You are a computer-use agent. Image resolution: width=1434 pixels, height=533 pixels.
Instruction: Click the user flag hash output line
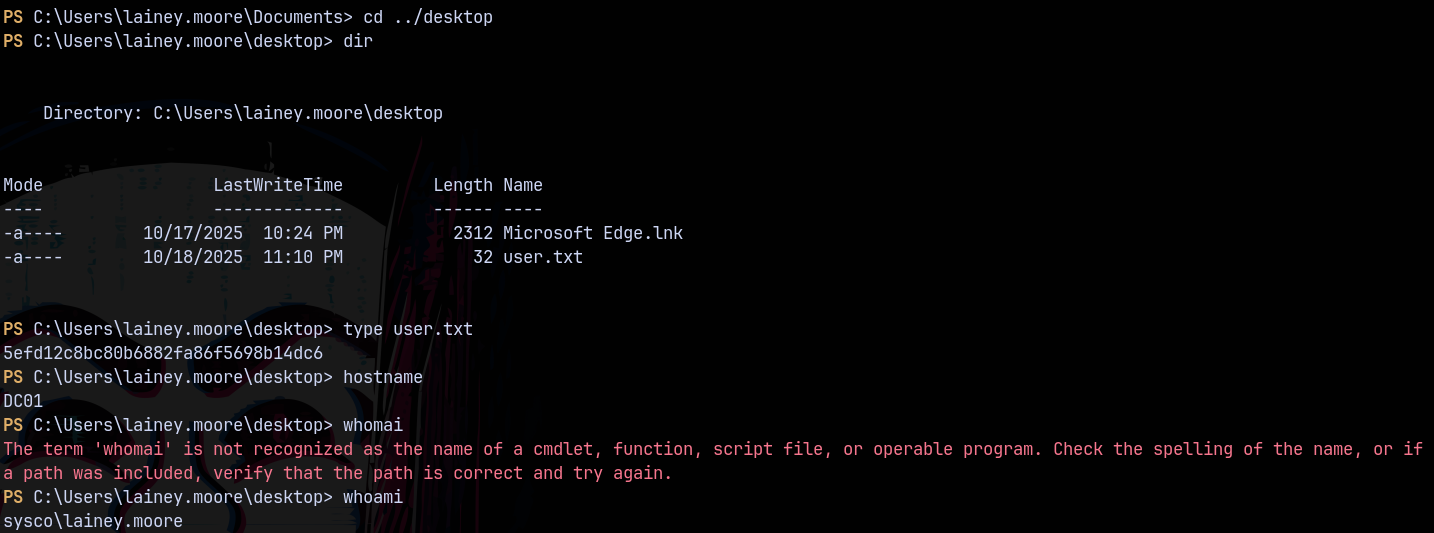pos(163,353)
